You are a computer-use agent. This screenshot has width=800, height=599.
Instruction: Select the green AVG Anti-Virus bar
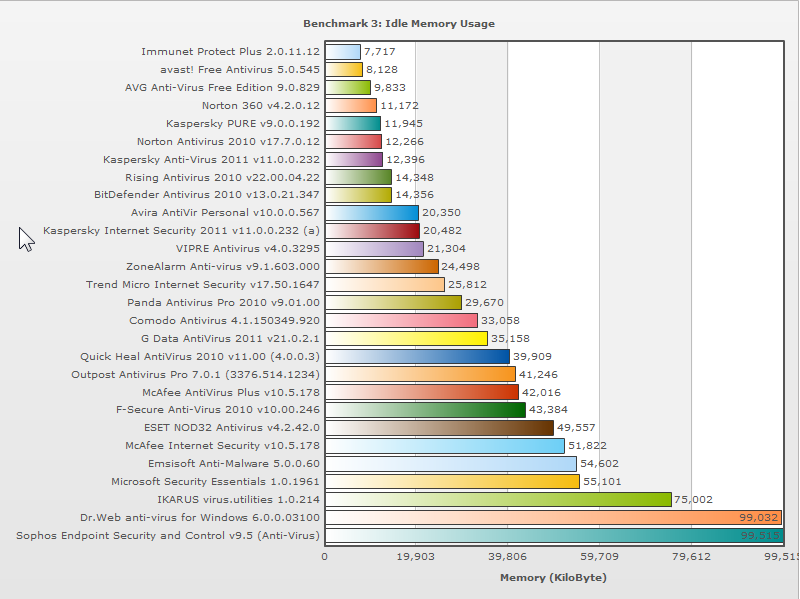point(348,87)
